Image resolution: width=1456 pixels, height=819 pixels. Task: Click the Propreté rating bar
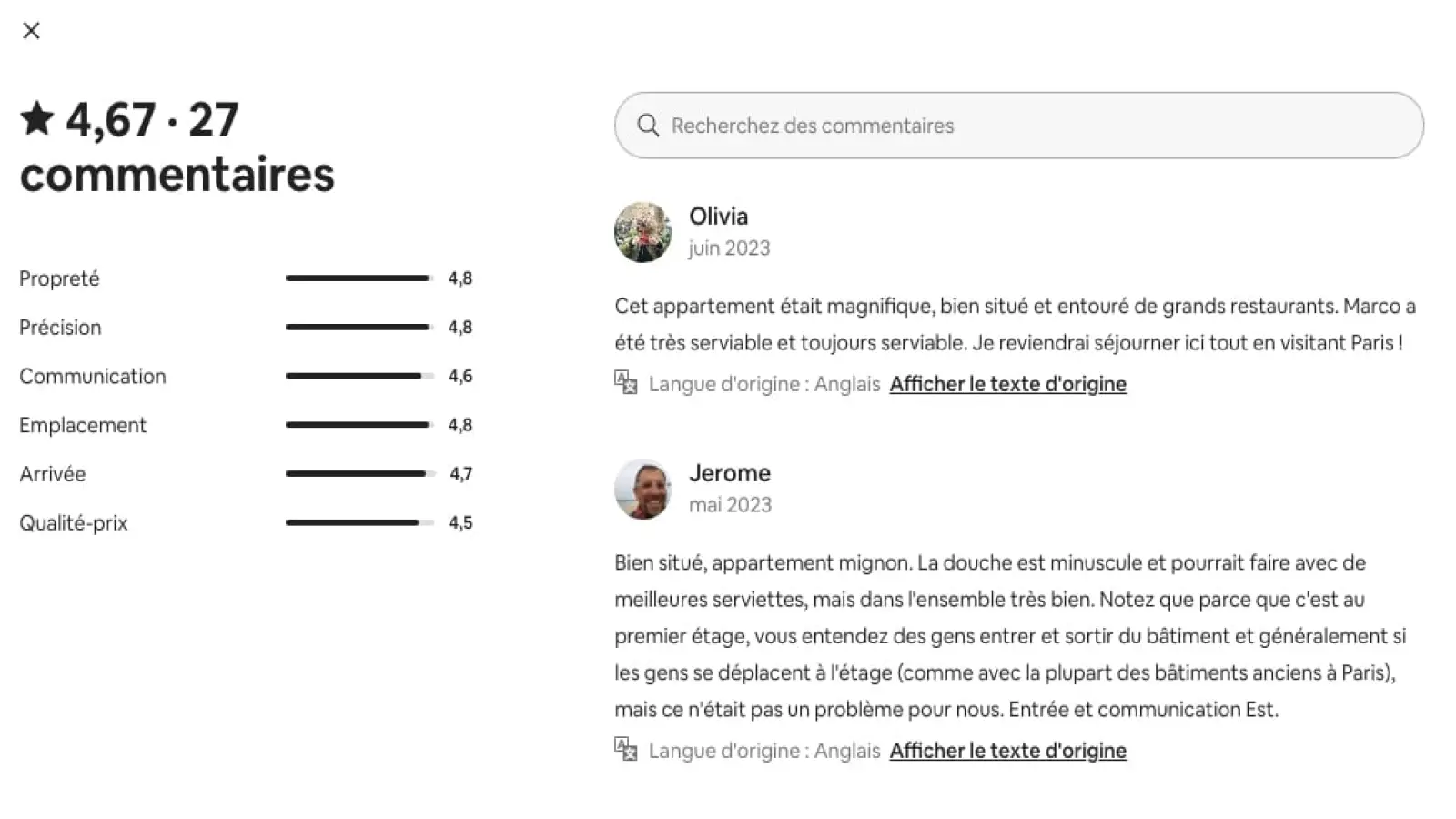tap(359, 278)
